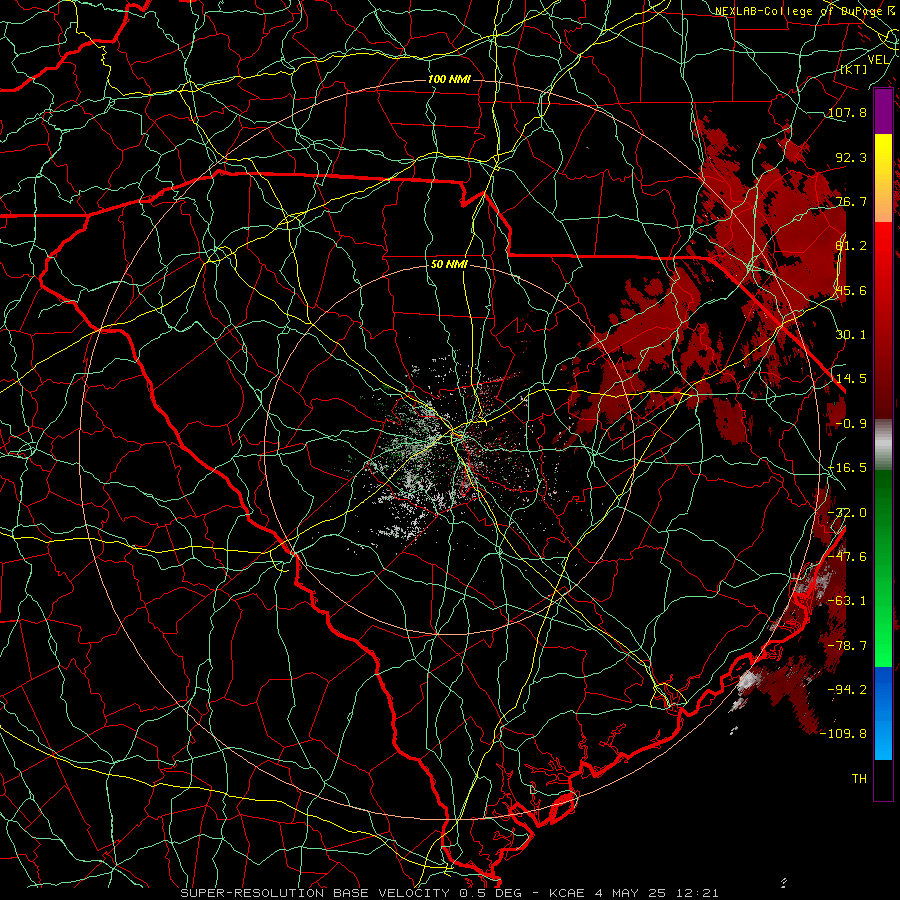The height and width of the screenshot is (900, 900).
Task: Select the -32.0 legend value
Action: pos(847,513)
